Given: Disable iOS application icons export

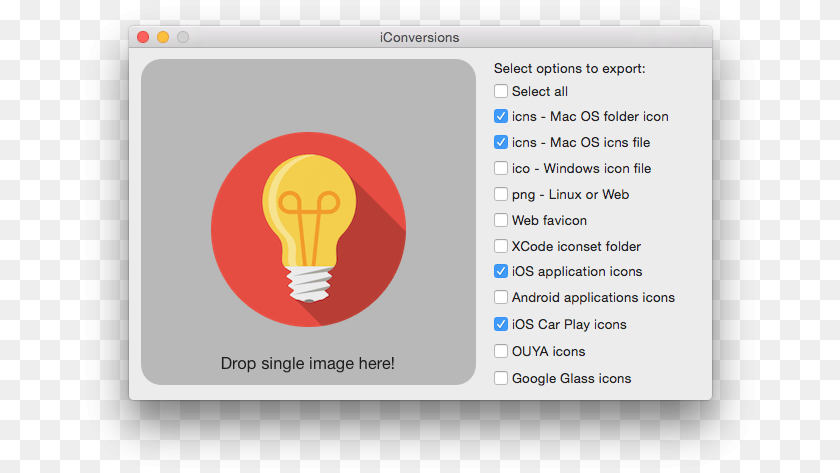Looking at the screenshot, I should pyautogui.click(x=500, y=272).
